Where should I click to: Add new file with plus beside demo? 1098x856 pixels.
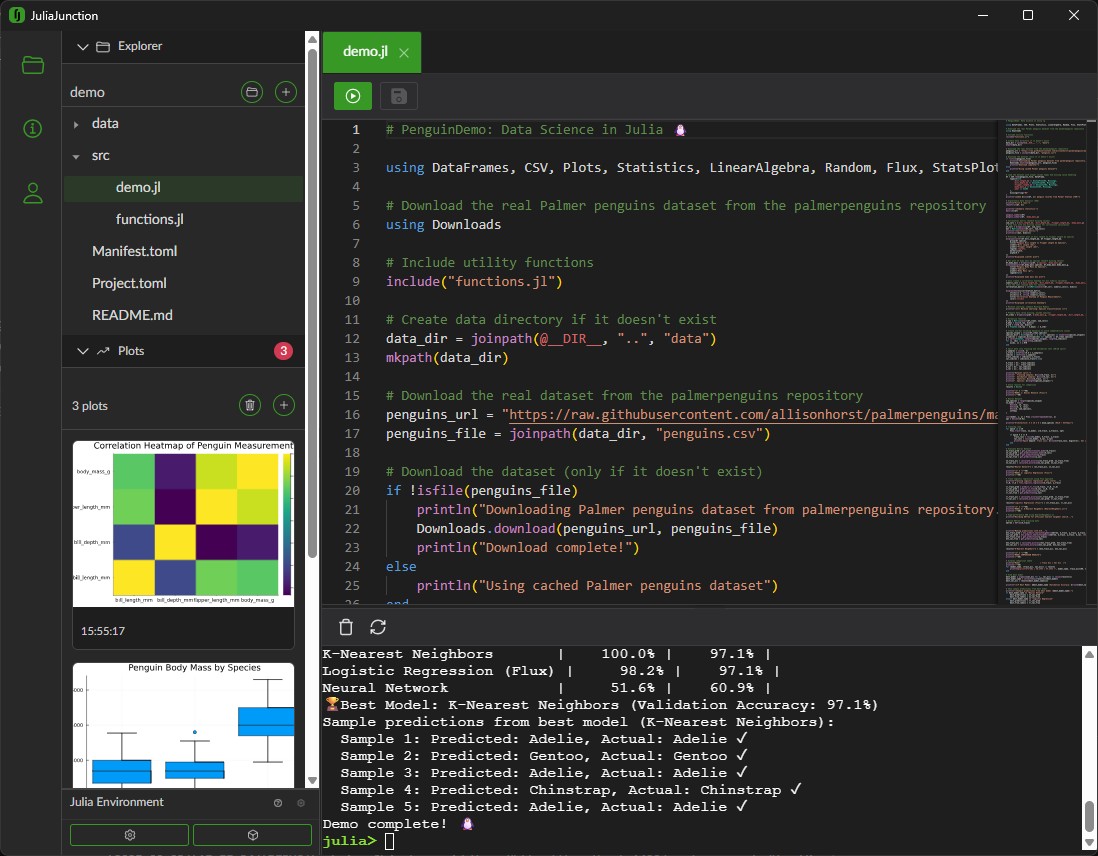point(286,92)
